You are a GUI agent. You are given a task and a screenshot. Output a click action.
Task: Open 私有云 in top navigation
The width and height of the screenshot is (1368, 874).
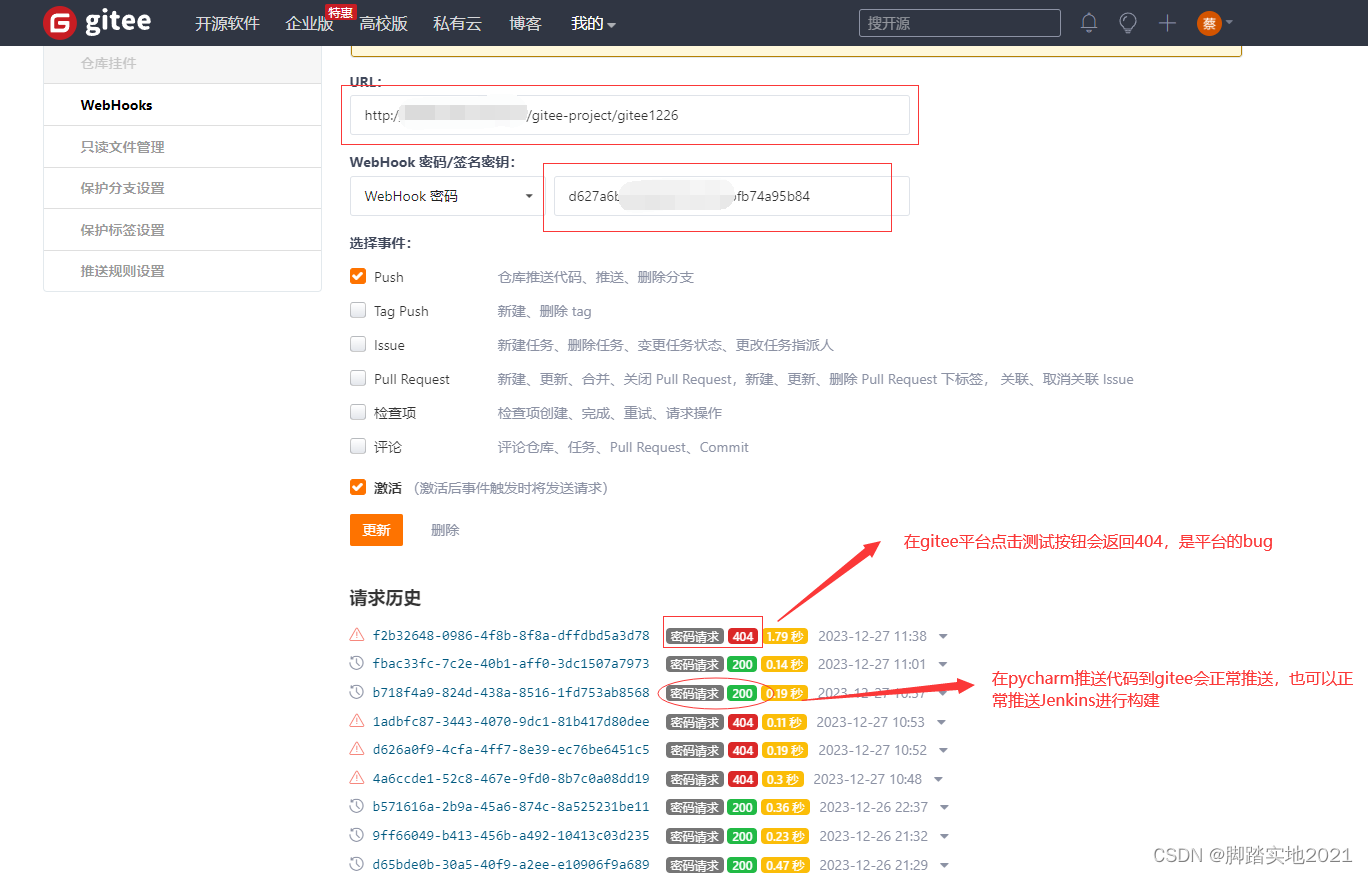tap(458, 23)
